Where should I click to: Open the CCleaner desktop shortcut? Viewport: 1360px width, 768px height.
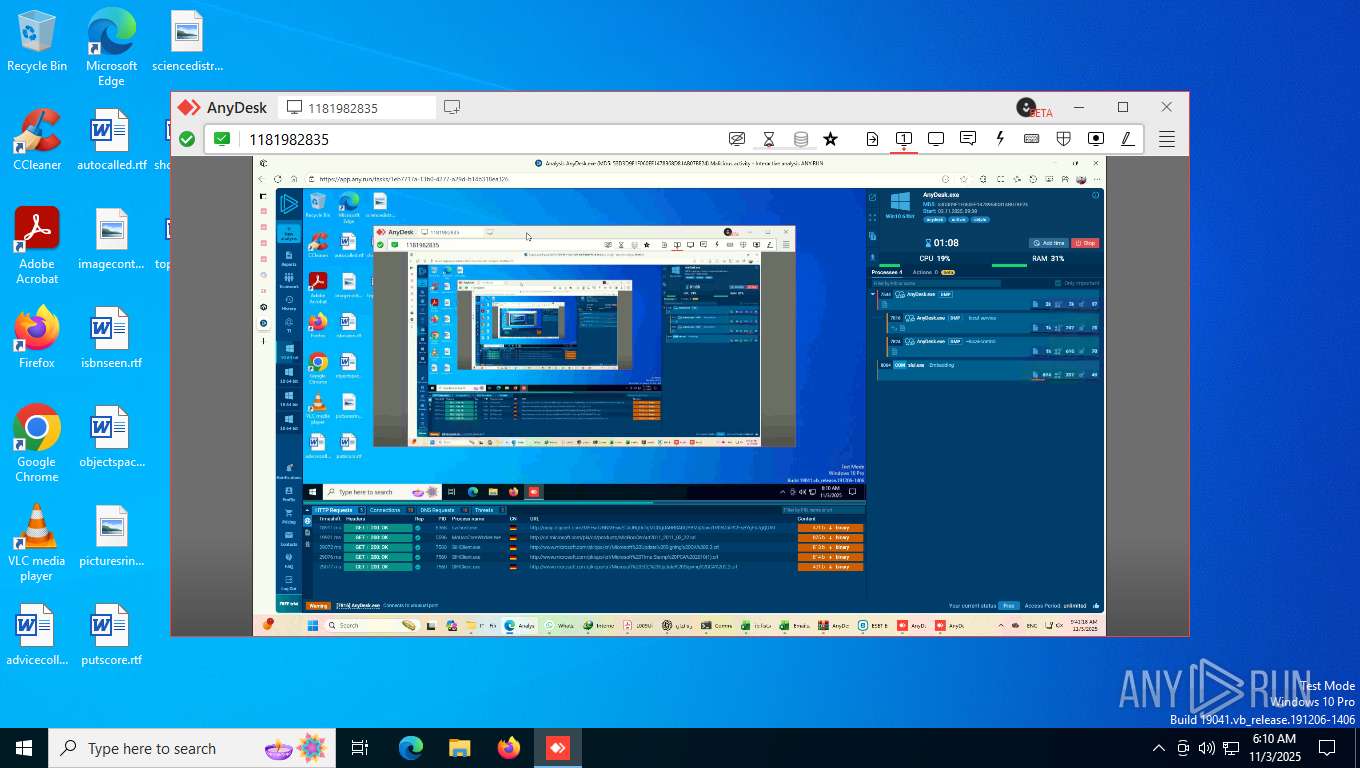(x=37, y=139)
